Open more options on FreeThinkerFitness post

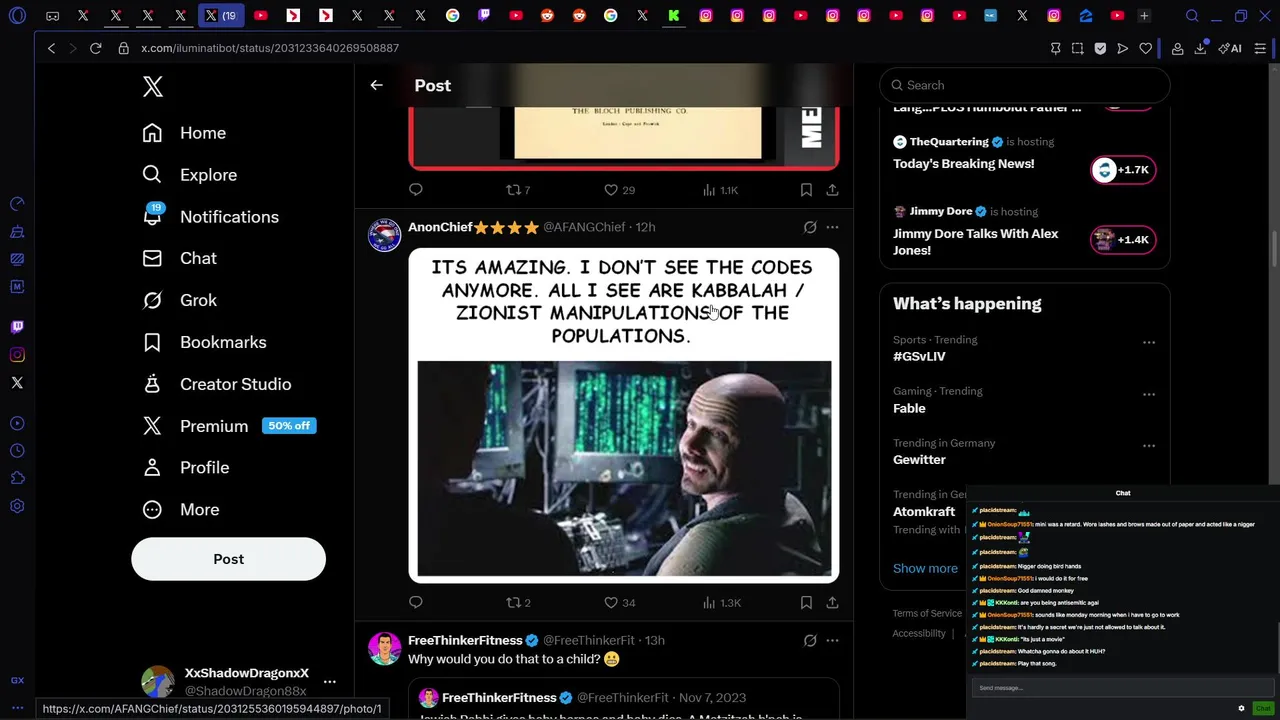pos(832,640)
